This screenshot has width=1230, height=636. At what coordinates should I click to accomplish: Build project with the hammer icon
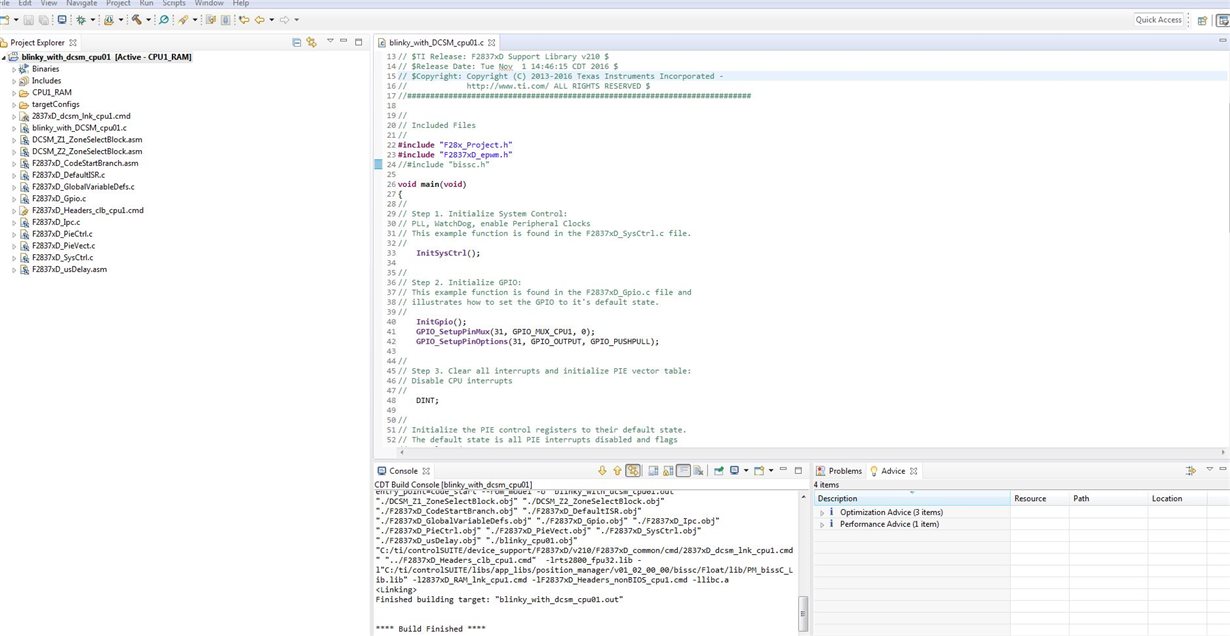click(x=136, y=20)
